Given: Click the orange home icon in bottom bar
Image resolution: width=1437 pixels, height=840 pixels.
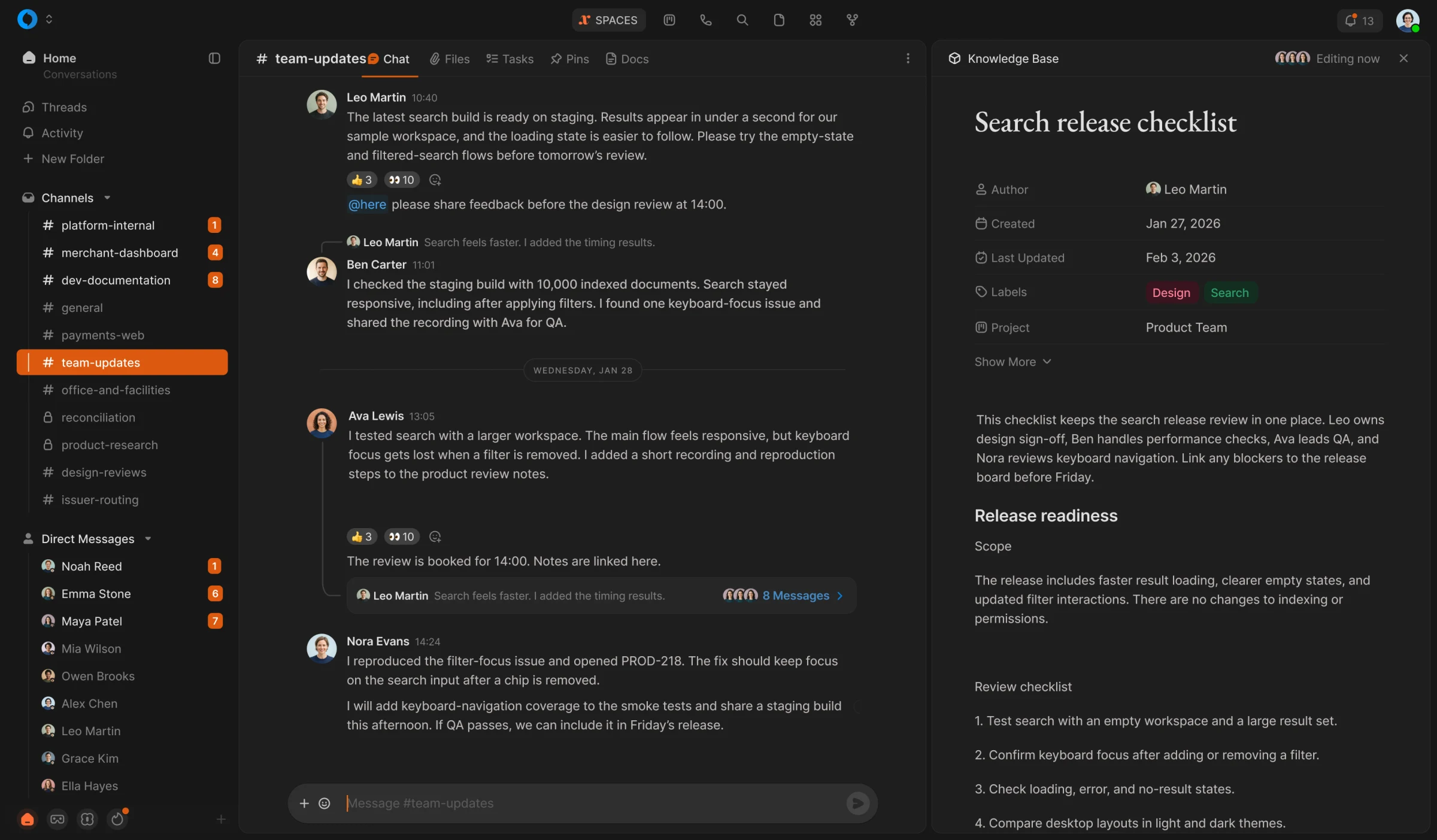Looking at the screenshot, I should coord(28,819).
